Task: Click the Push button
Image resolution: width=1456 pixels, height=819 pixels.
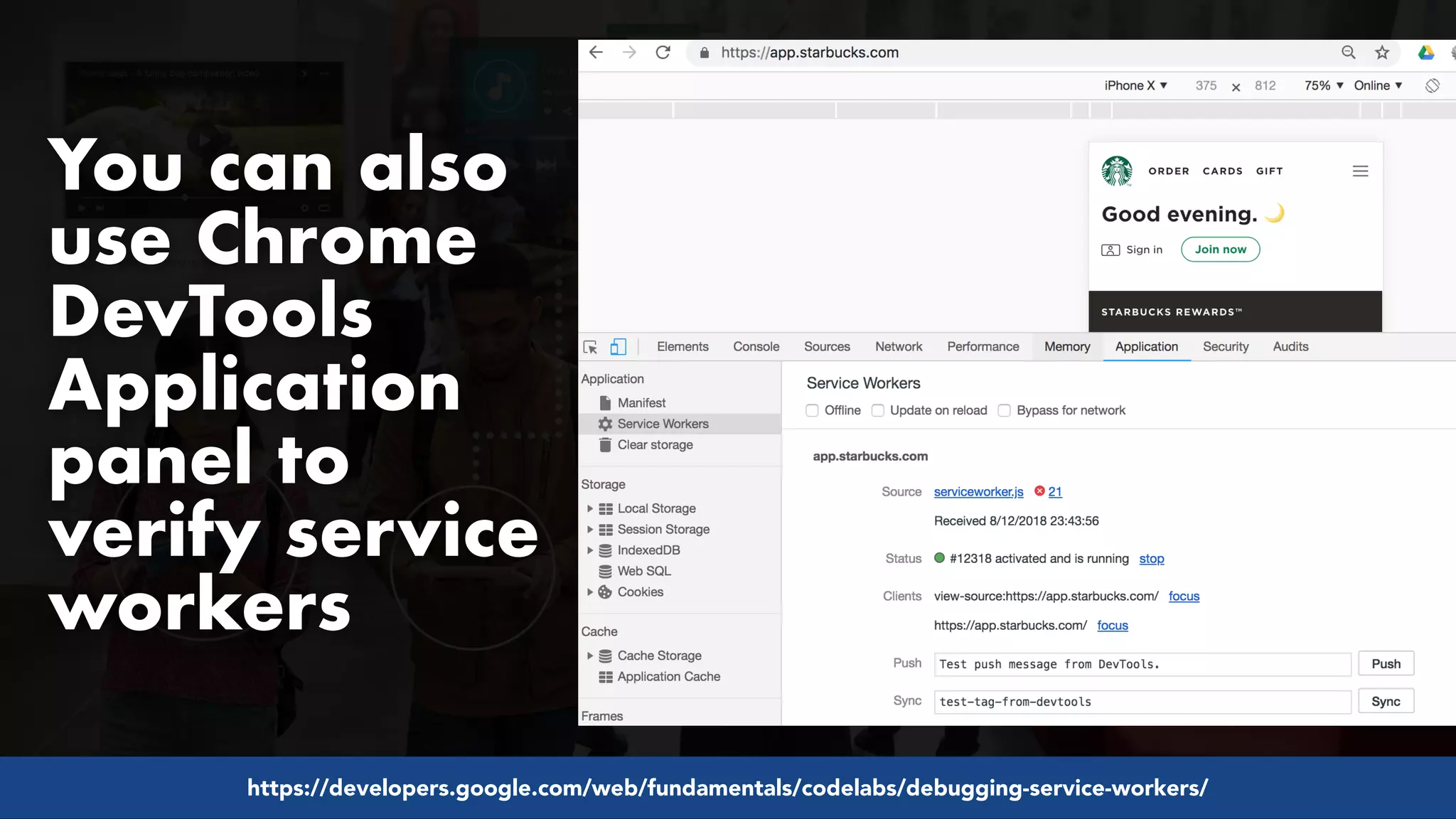Action: [x=1386, y=664]
